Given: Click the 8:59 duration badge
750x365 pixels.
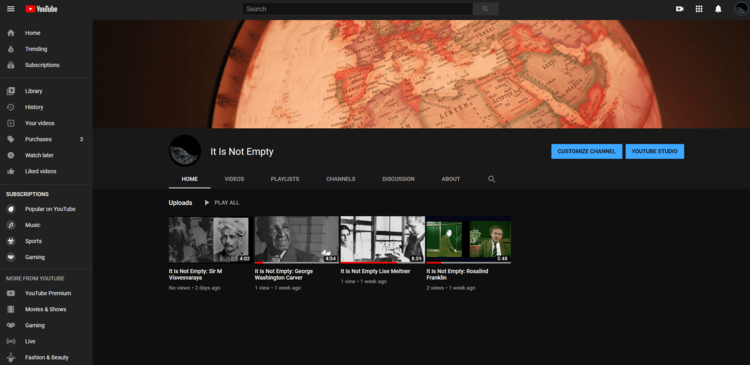Looking at the screenshot, I should point(417,258).
